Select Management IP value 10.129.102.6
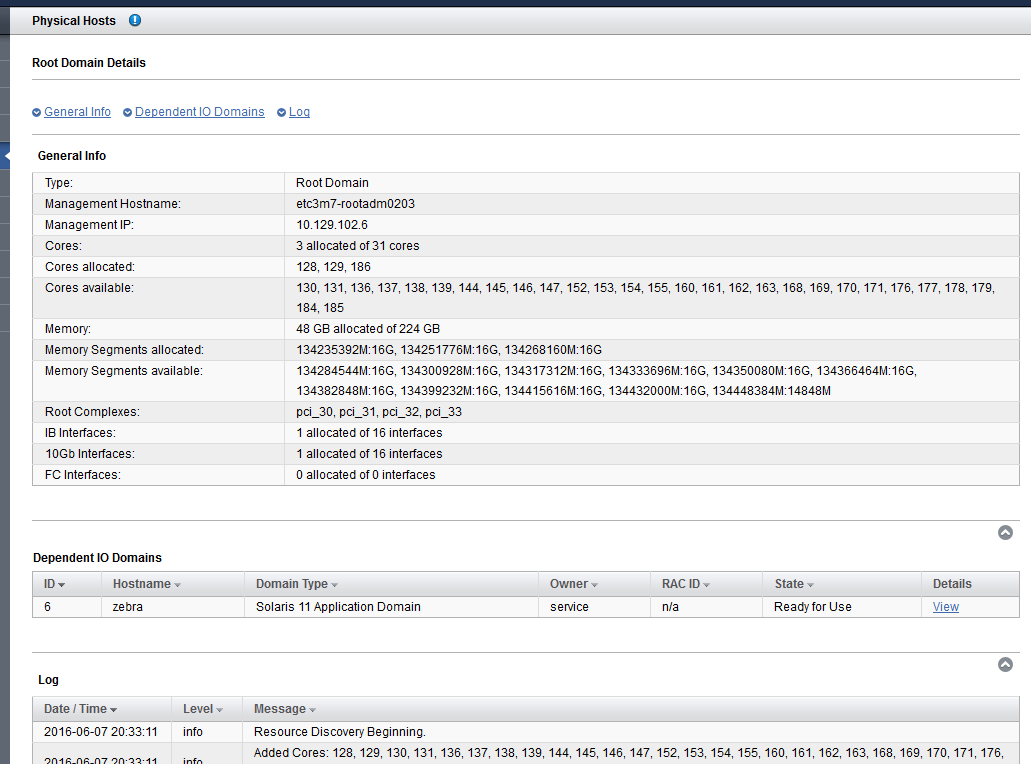 331,225
